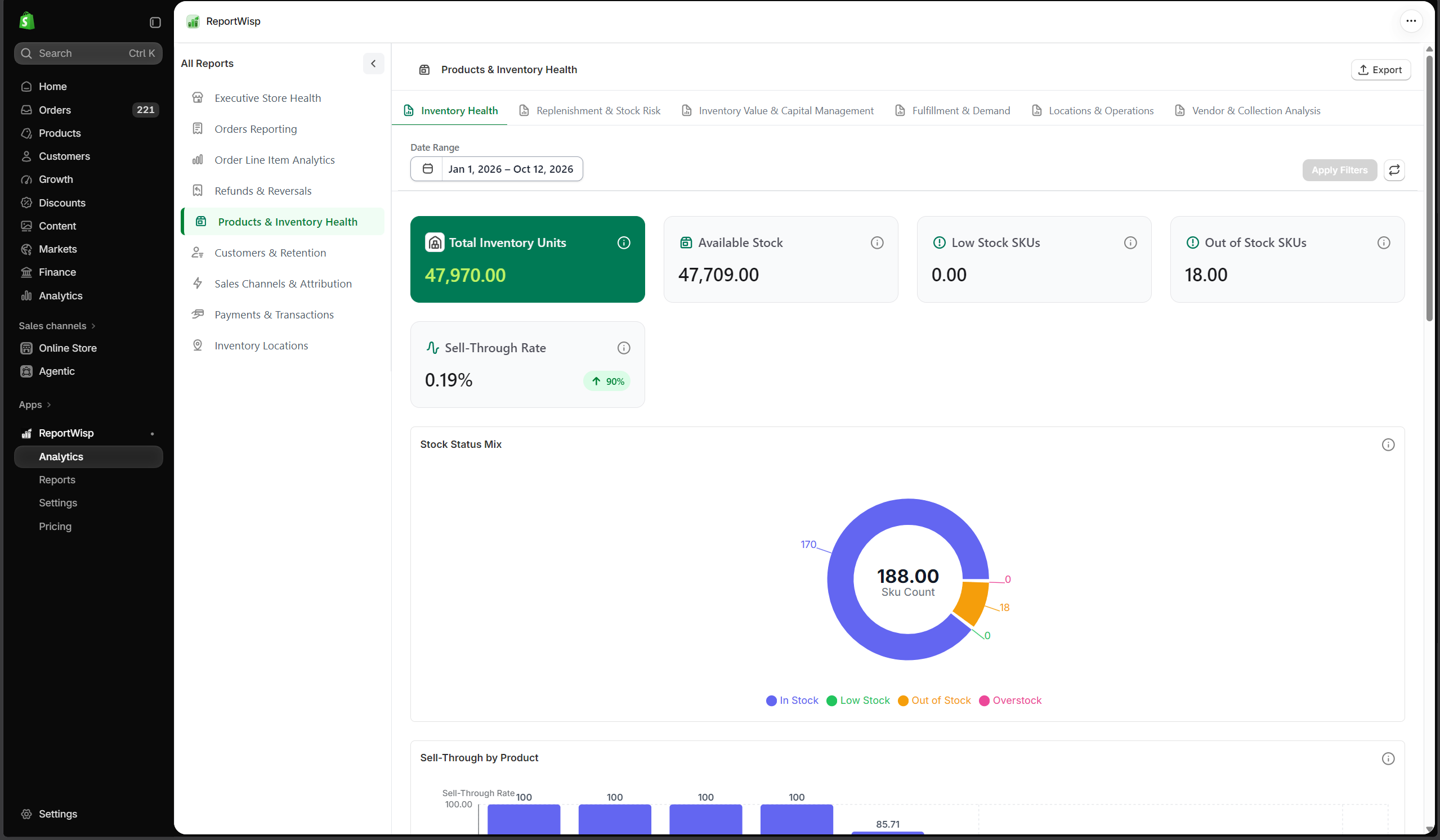Toggle In Stock legend item
1440x840 pixels.
791,700
